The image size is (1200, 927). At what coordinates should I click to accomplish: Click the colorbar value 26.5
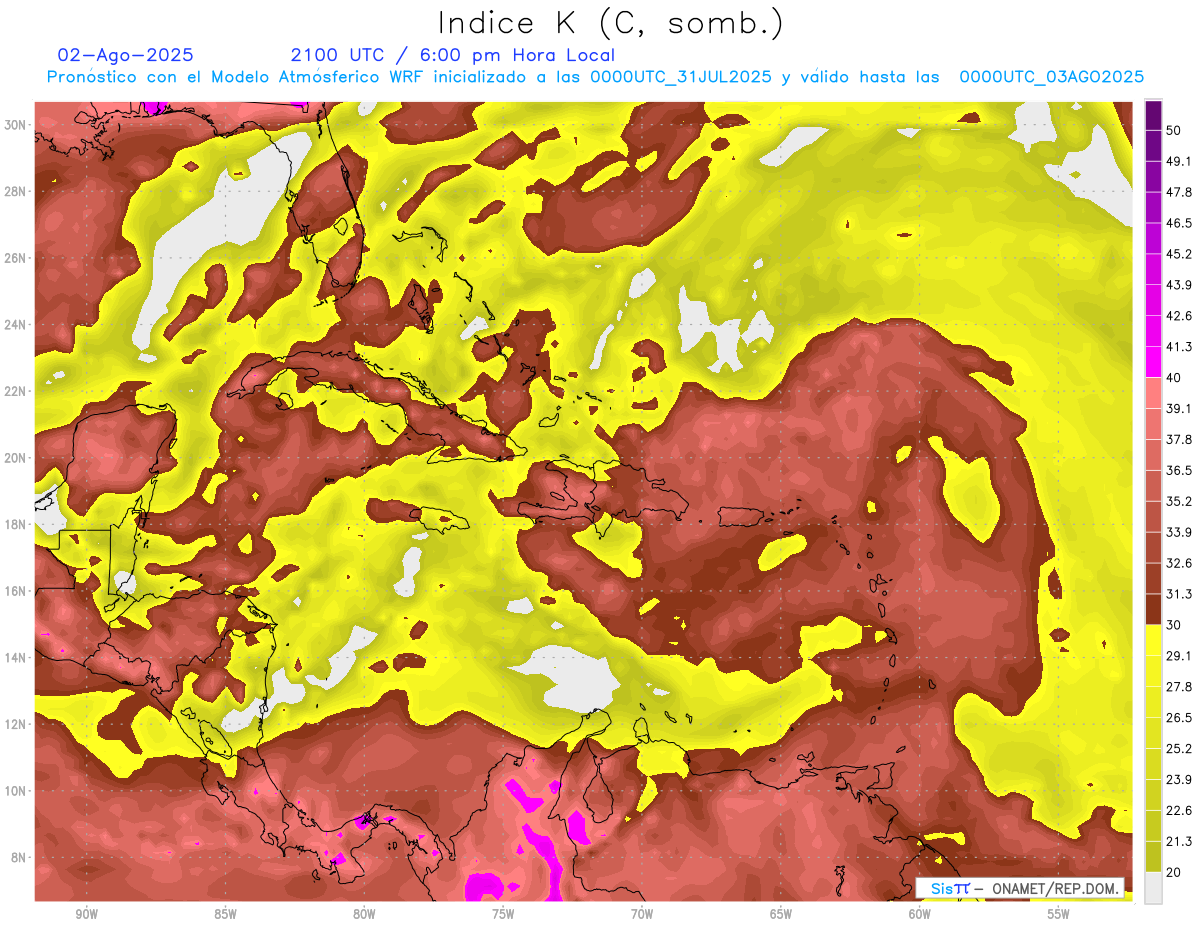click(1179, 718)
